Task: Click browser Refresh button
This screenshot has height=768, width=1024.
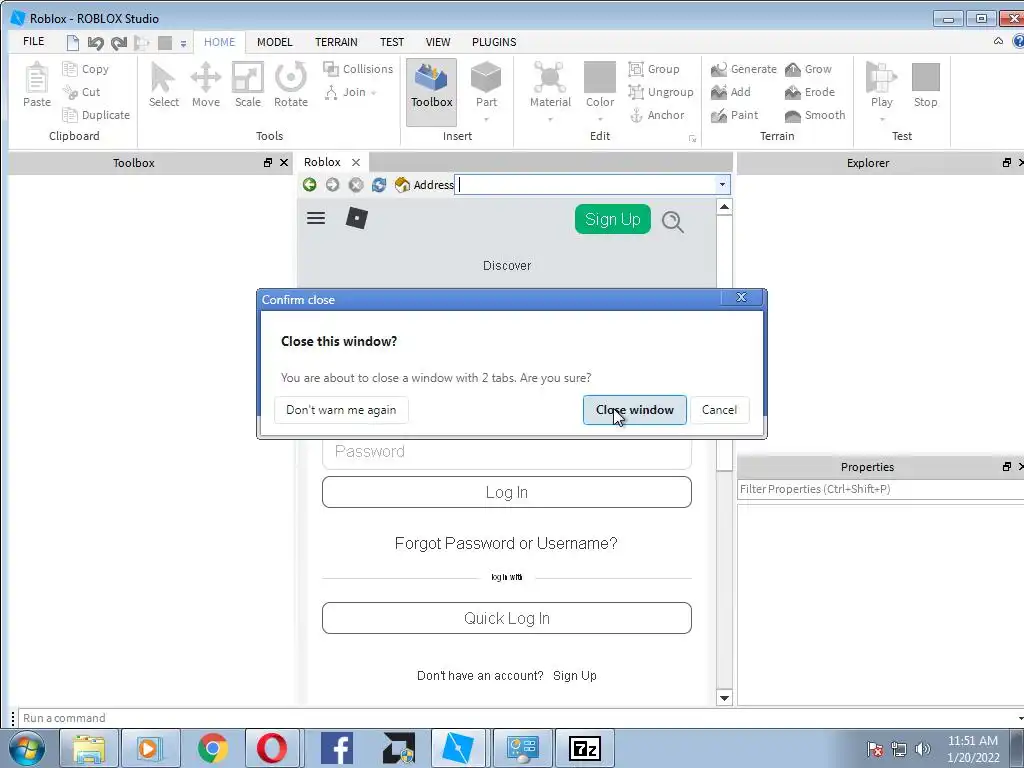Action: (x=379, y=185)
